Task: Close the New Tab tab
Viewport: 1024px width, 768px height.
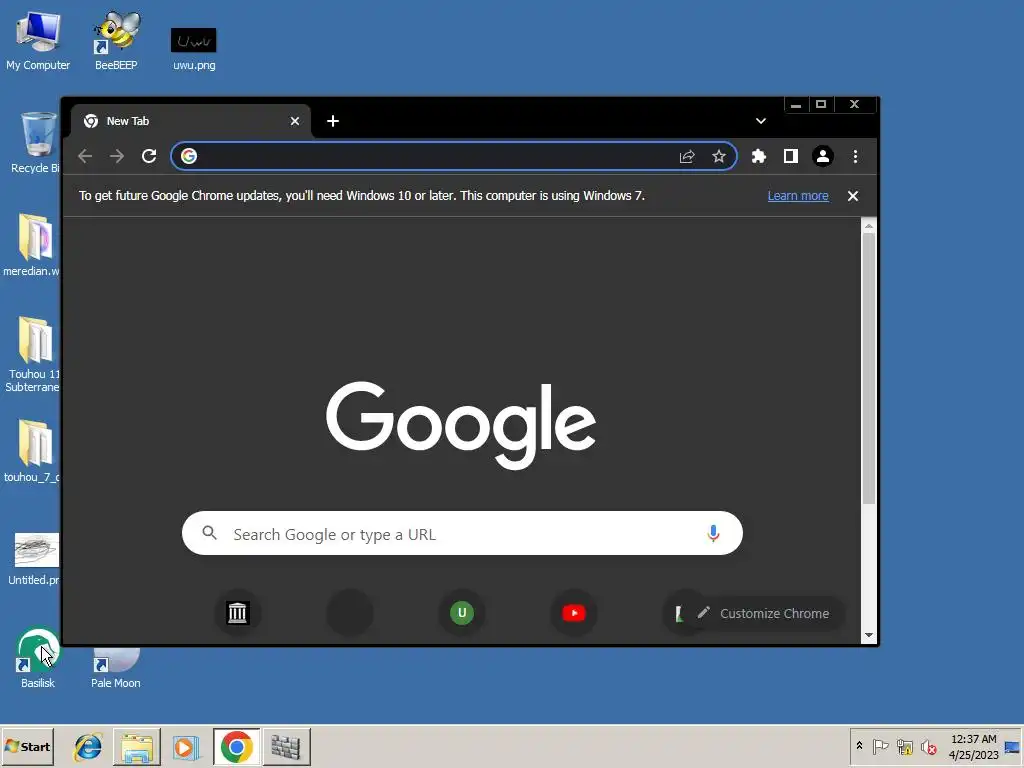Action: click(295, 121)
